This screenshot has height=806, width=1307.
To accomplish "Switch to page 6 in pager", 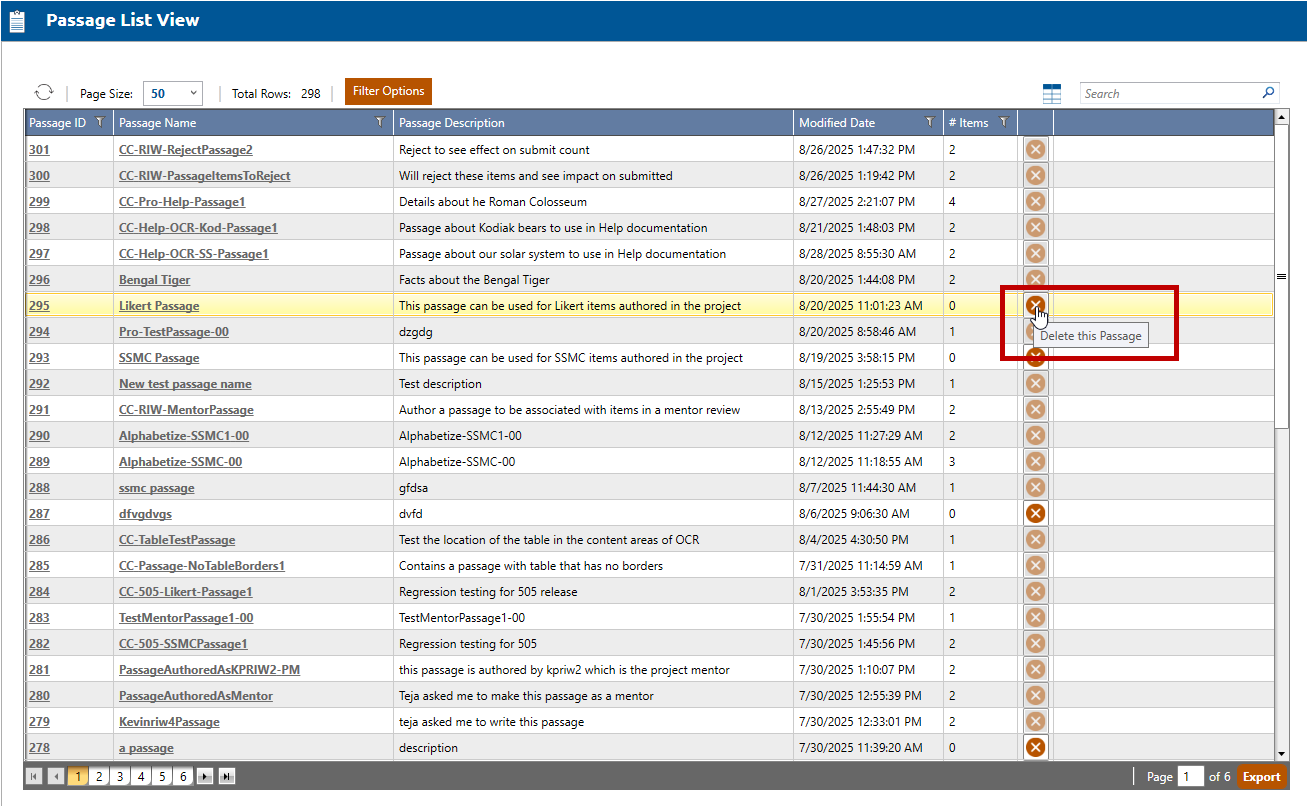I will (x=183, y=776).
